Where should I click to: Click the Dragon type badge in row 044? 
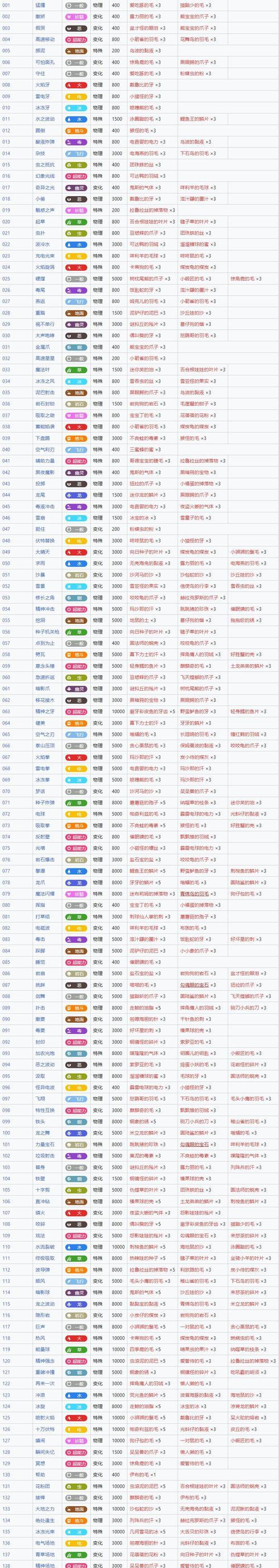75,495
